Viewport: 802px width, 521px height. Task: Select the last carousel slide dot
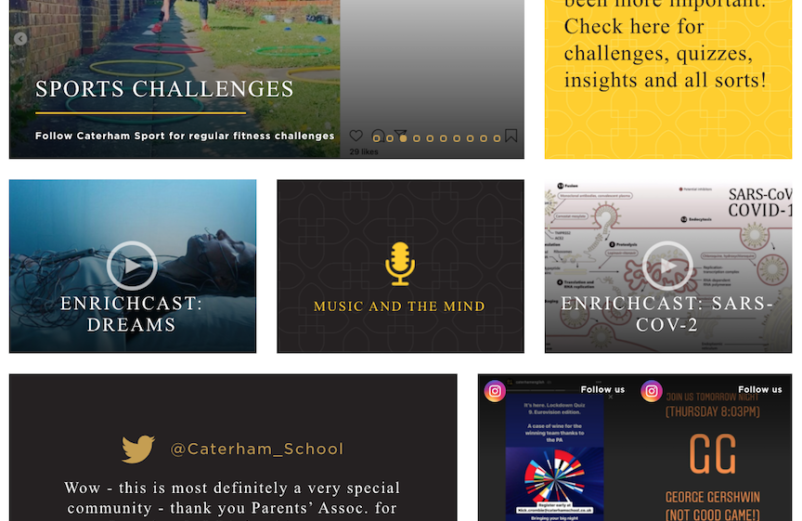[497, 138]
